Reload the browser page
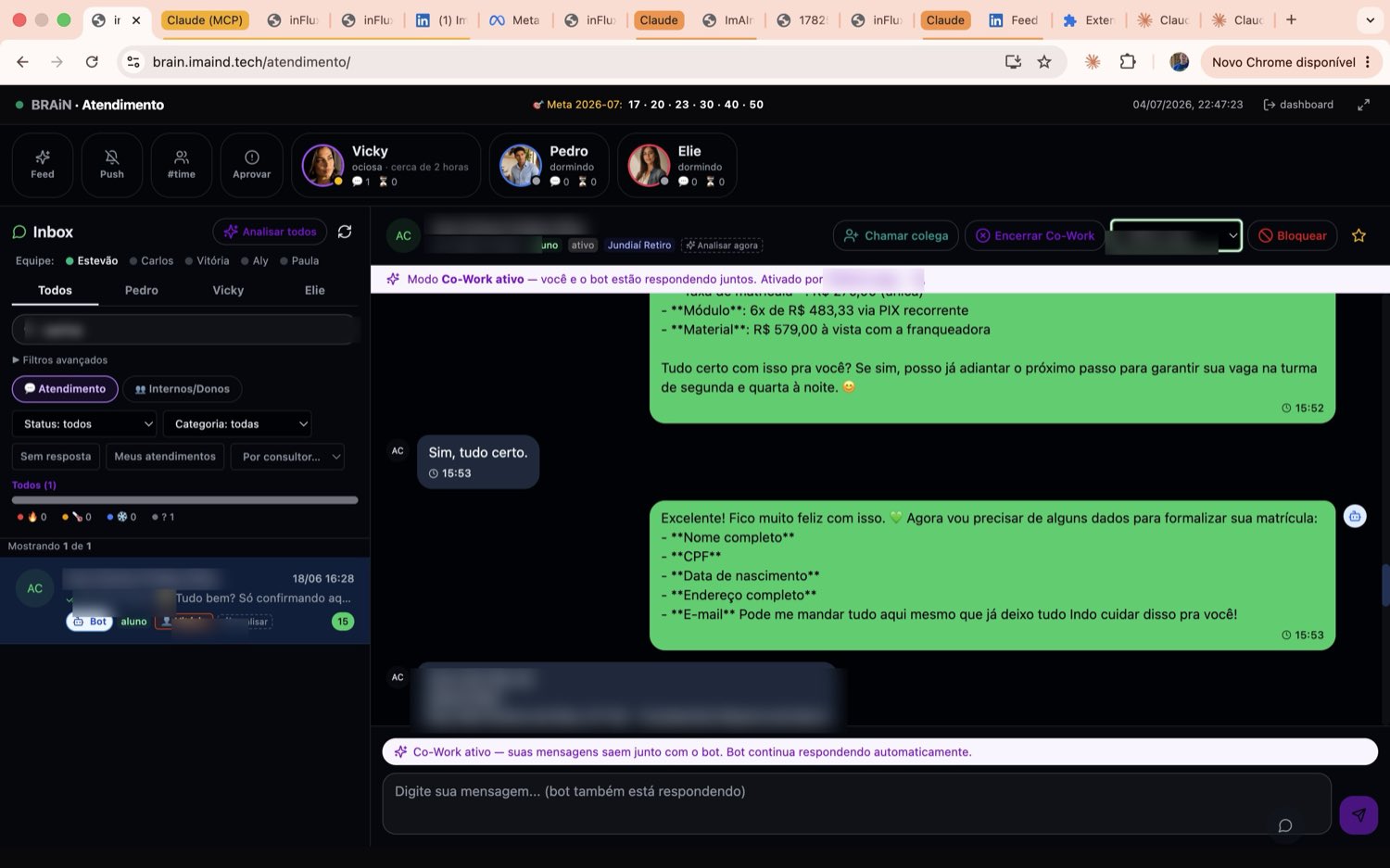 [x=92, y=62]
